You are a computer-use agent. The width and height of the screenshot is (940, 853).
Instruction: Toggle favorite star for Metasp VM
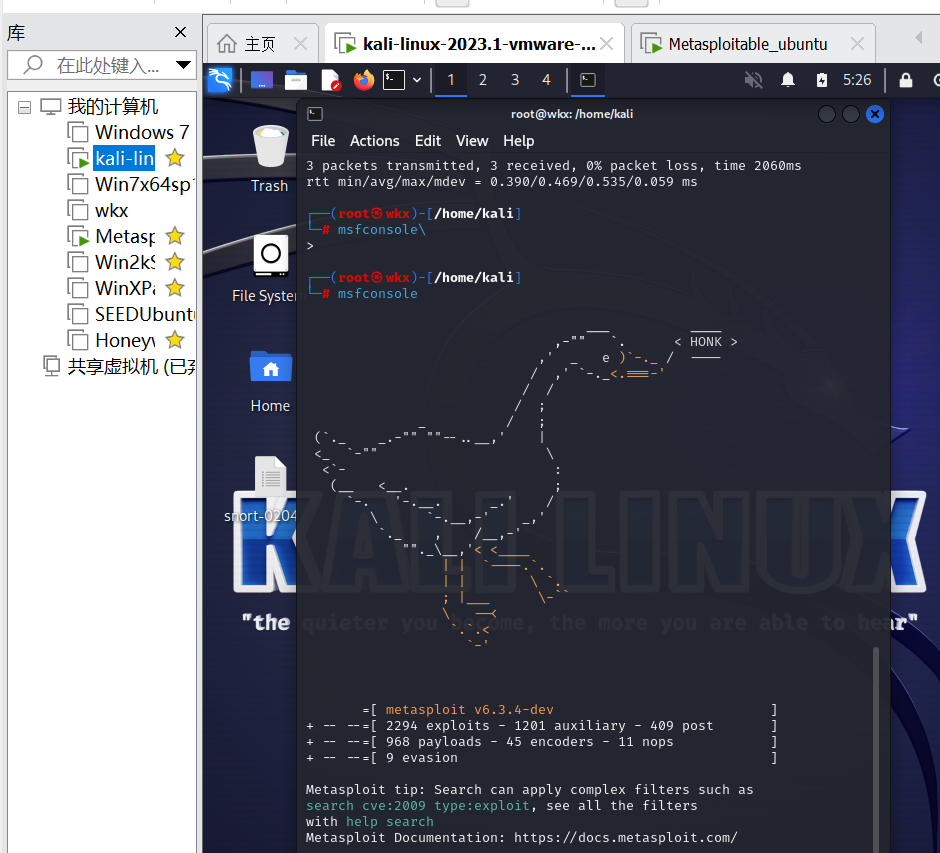(175, 236)
